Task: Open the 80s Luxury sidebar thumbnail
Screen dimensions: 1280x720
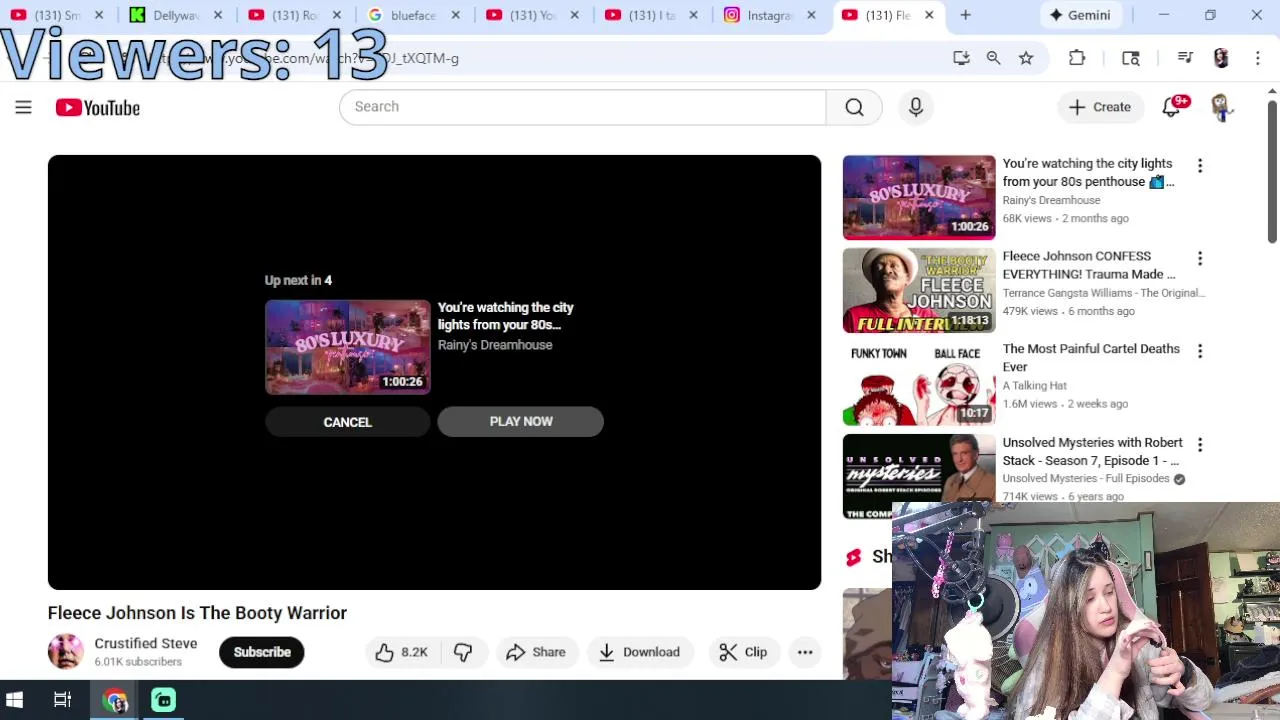Action: 919,197
